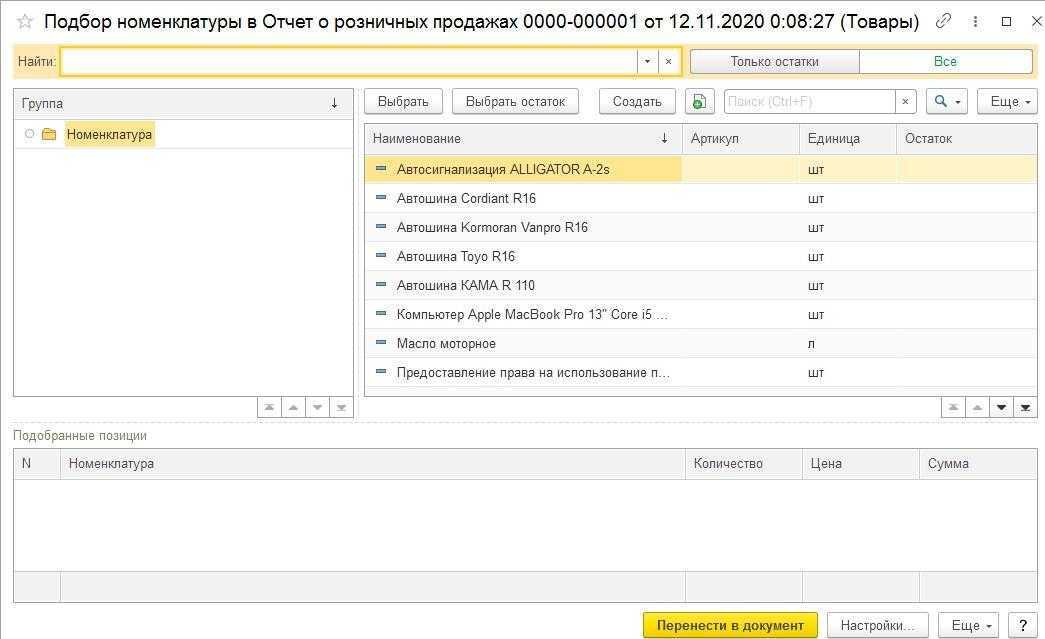Click the favorites star icon in title
The width and height of the screenshot is (1045, 639).
pyautogui.click(x=25, y=22)
